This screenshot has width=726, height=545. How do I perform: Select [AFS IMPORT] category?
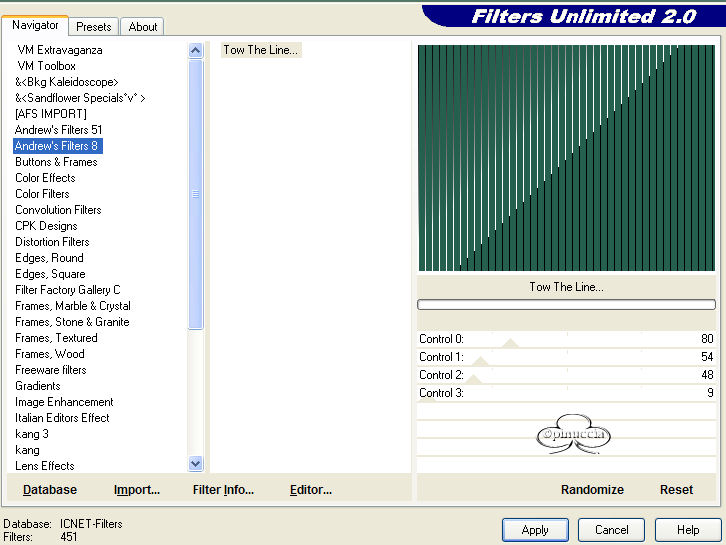click(51, 114)
